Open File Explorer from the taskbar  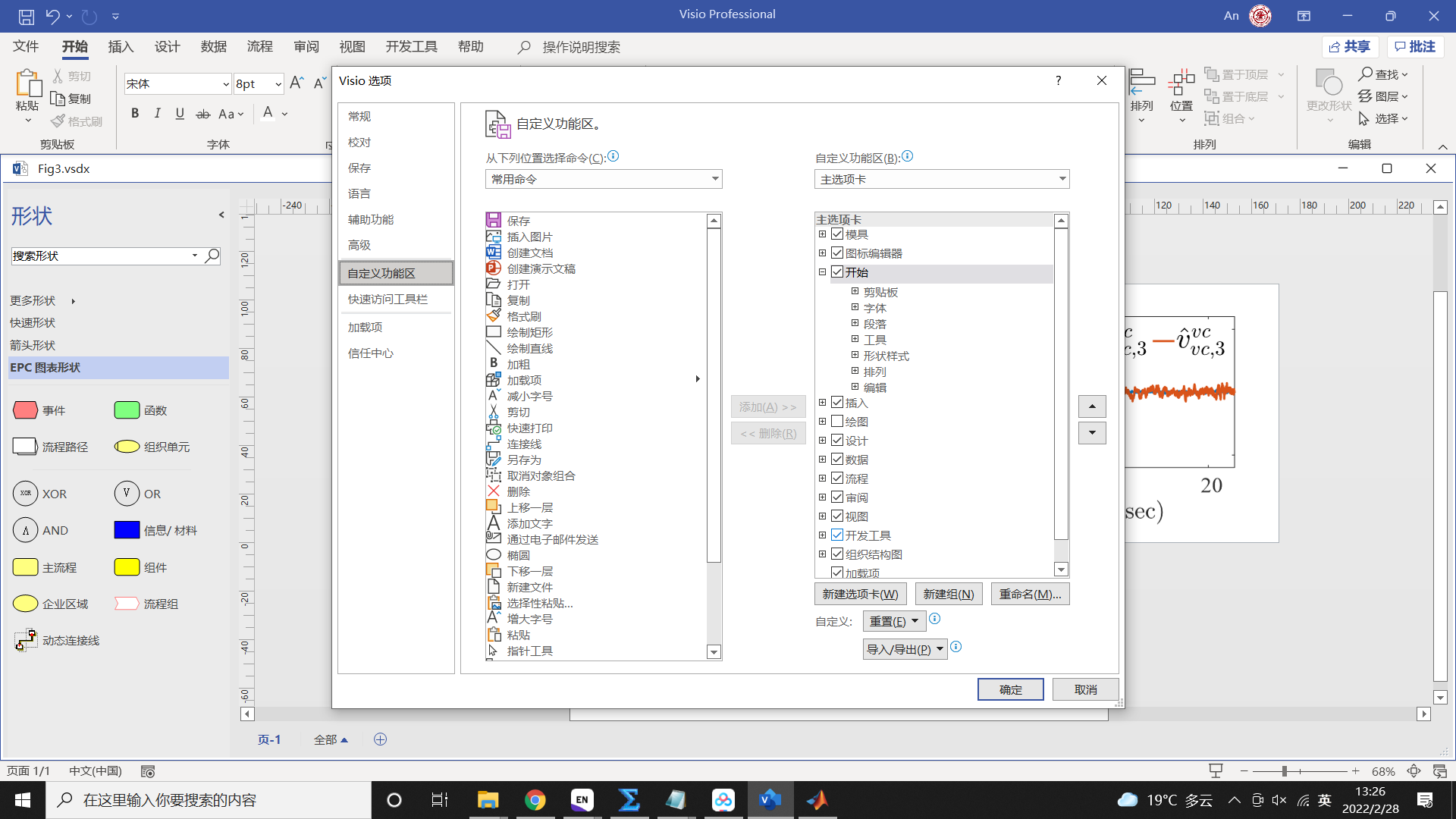tap(488, 800)
